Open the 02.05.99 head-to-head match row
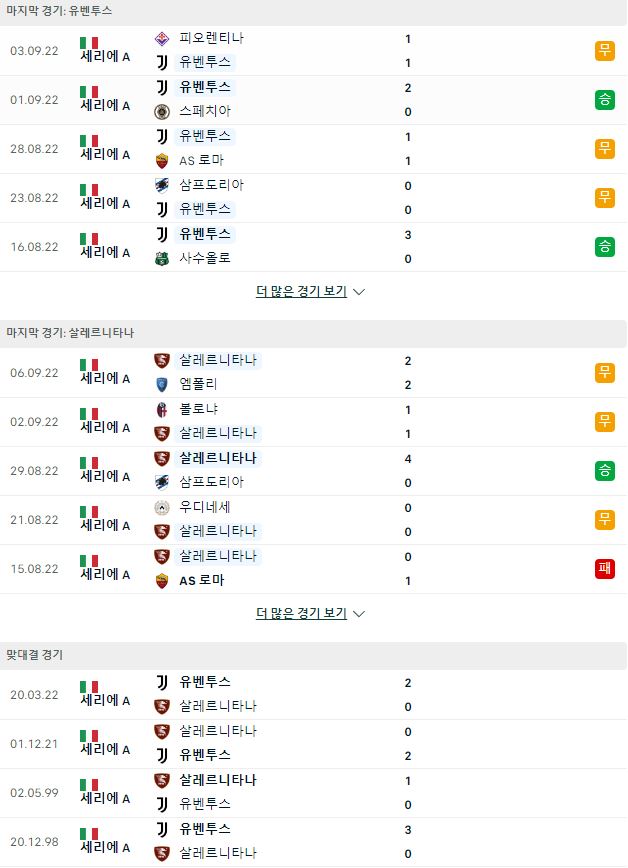This screenshot has width=628, height=868. [x=313, y=793]
